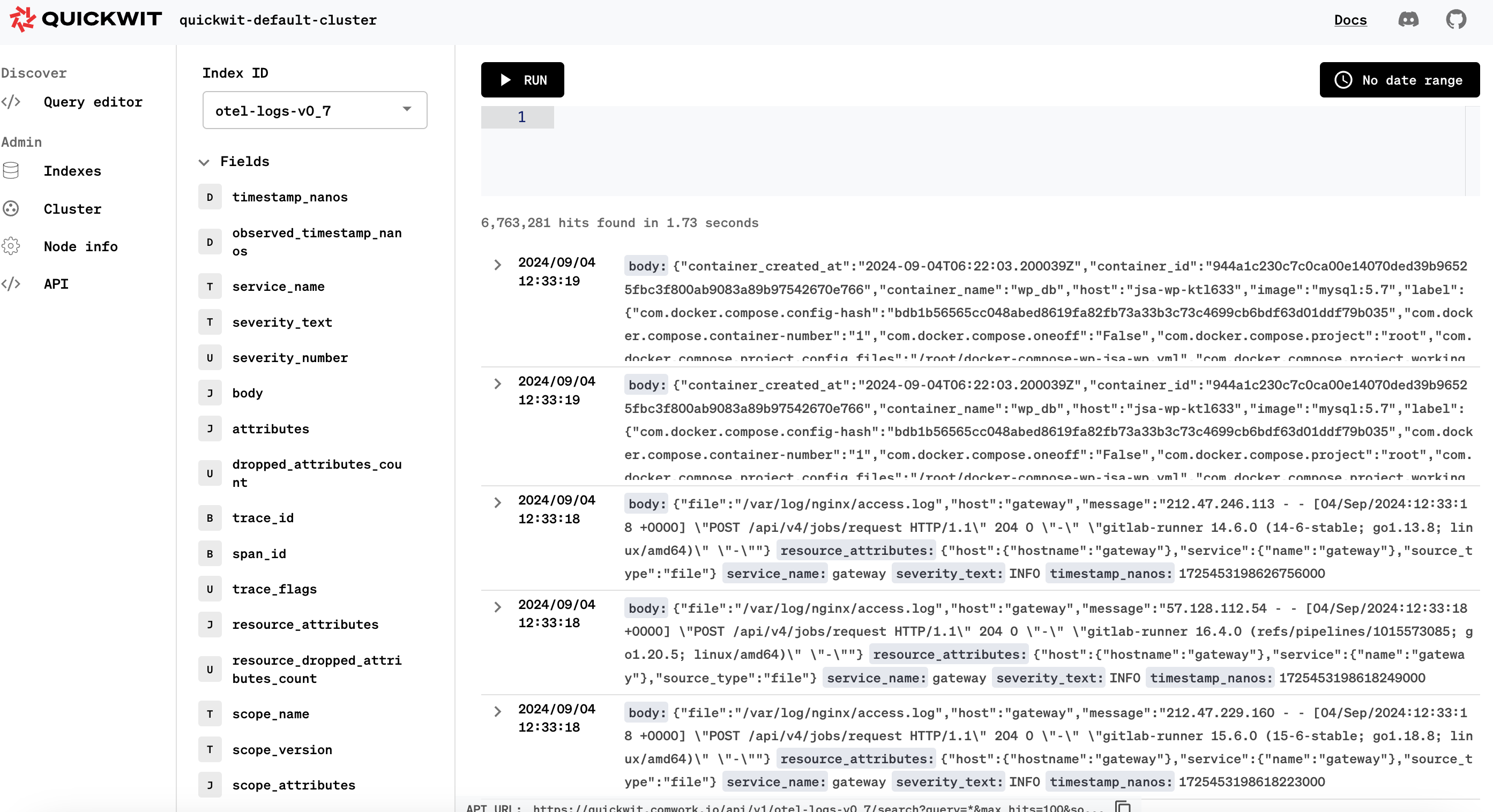Select the scope_version field

282,750
